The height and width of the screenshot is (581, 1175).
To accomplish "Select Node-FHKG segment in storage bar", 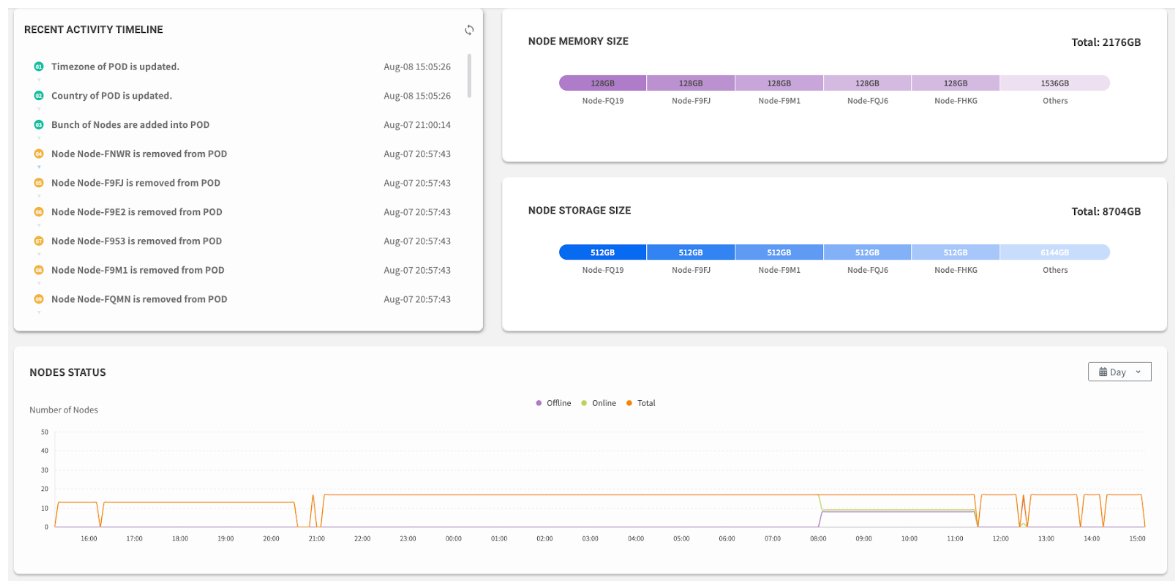I will pos(955,252).
